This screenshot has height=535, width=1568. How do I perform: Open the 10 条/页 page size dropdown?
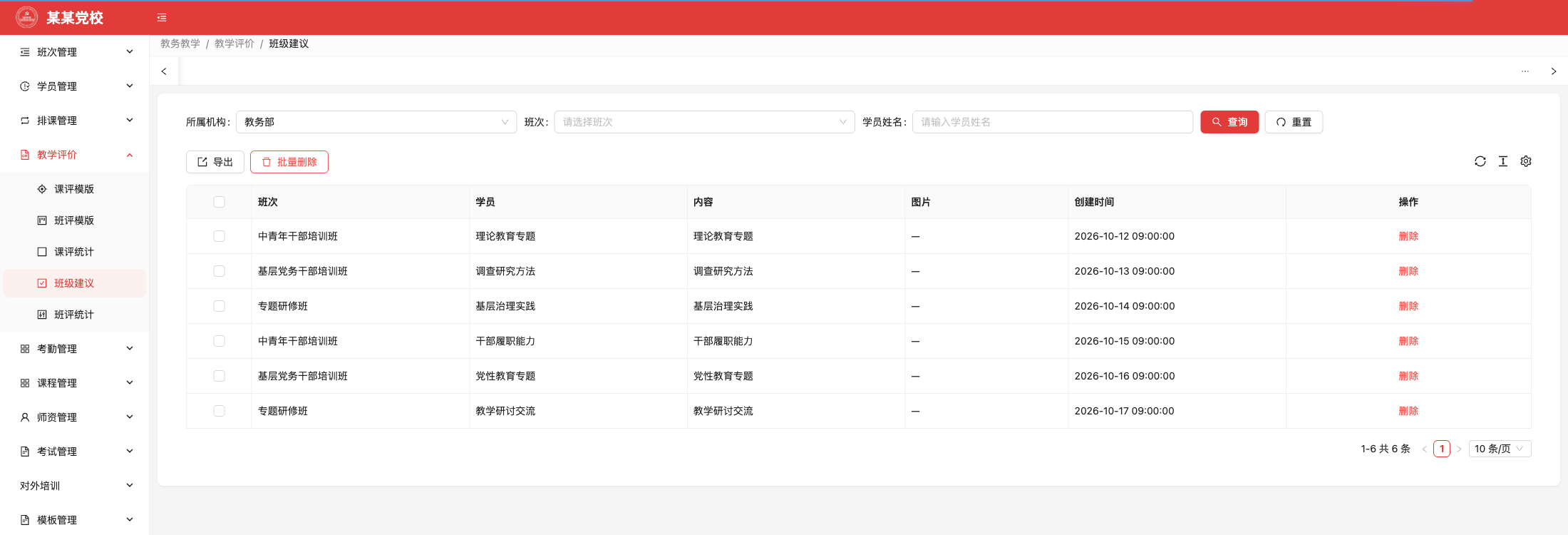1500,449
